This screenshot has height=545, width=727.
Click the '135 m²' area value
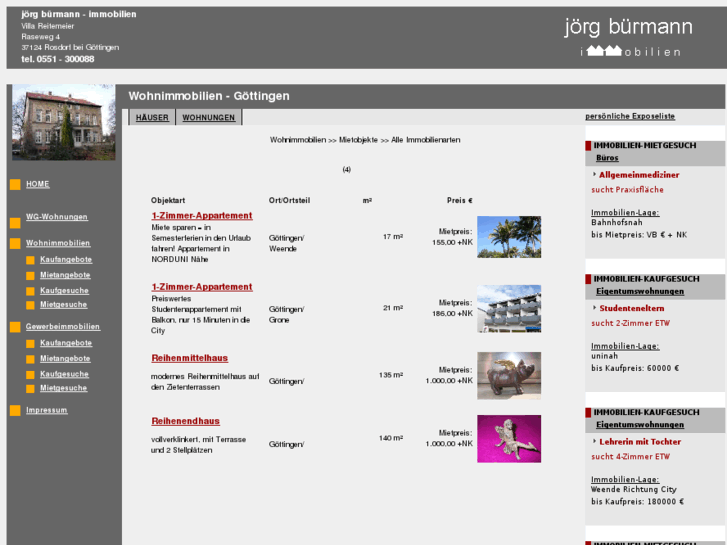391,375
